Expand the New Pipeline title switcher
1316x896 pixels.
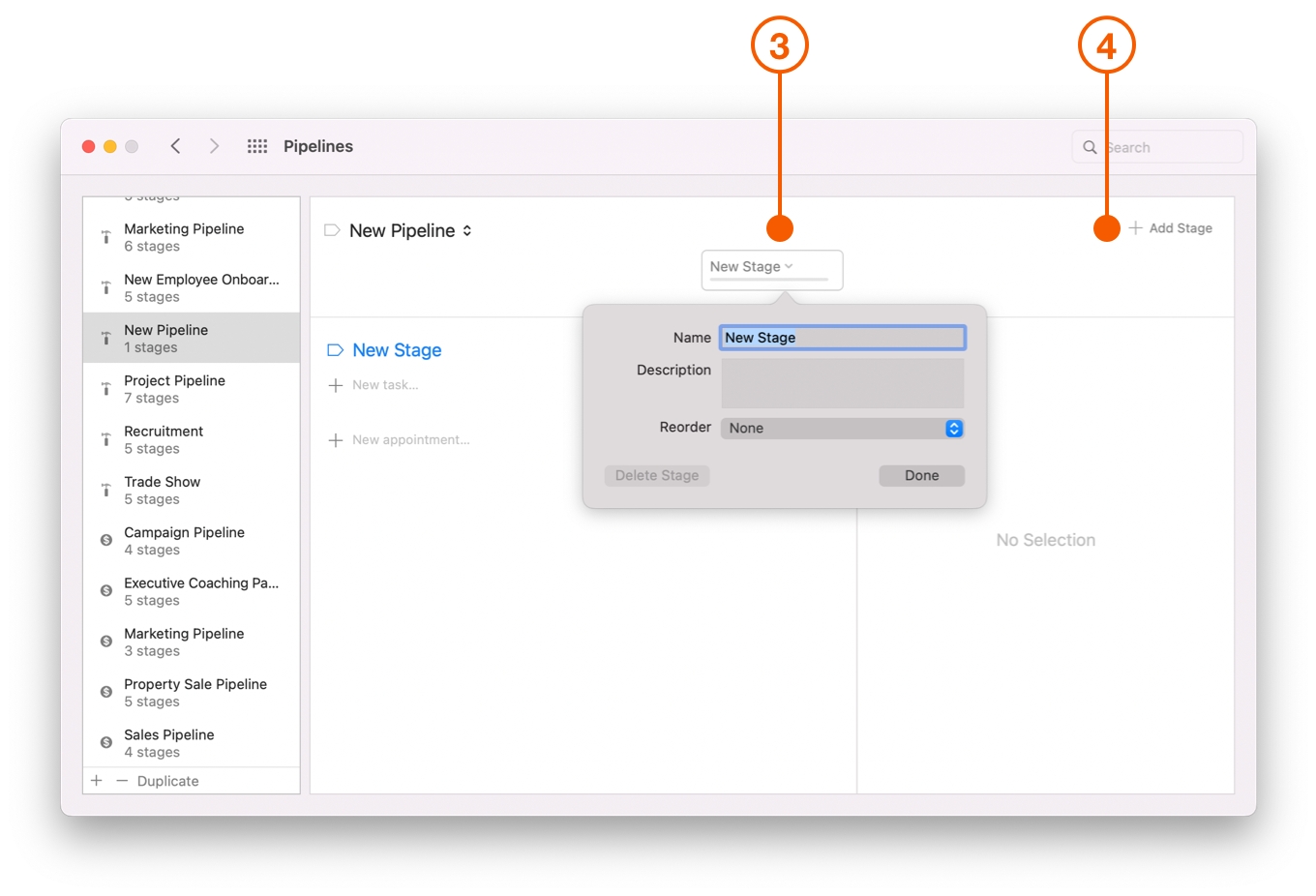[x=467, y=230]
